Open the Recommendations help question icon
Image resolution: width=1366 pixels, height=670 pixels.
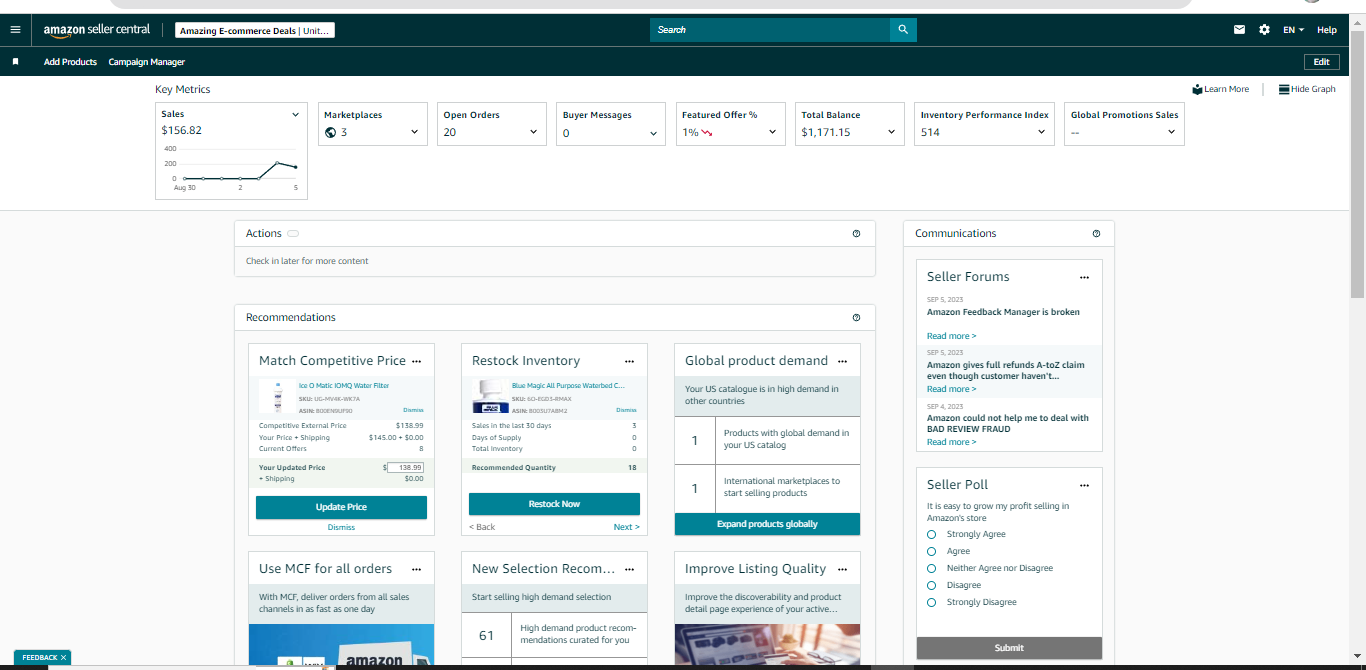[x=856, y=317]
